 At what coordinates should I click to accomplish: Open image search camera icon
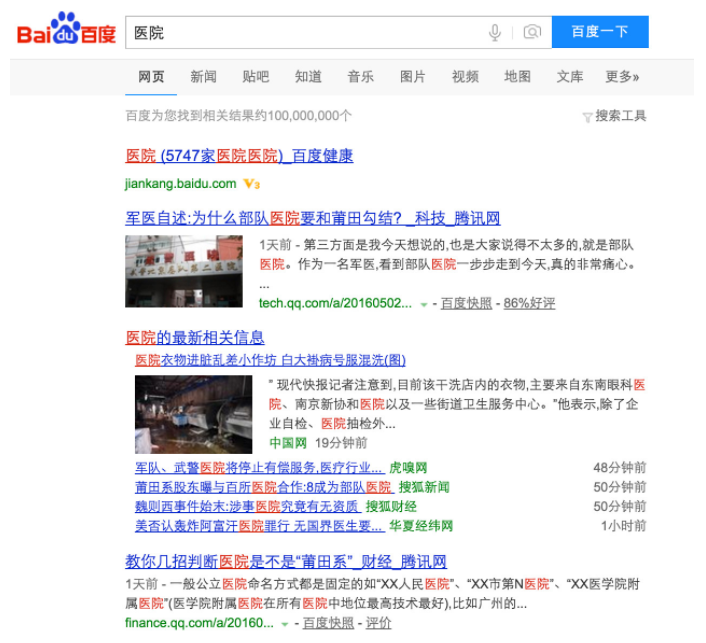point(532,32)
